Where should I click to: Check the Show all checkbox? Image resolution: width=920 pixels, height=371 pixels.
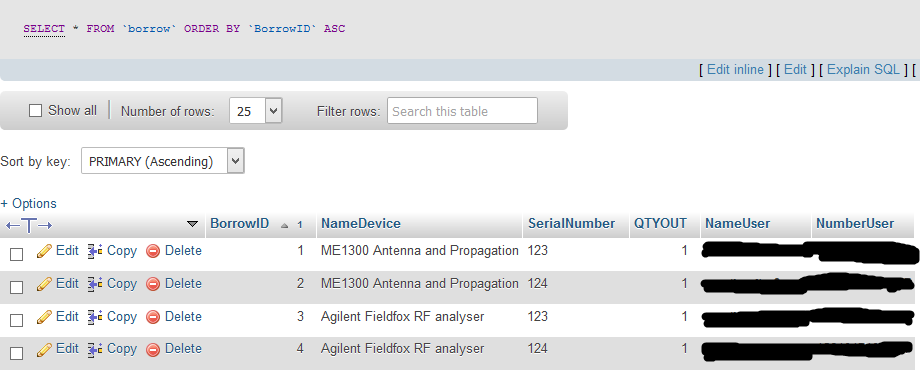[36, 110]
